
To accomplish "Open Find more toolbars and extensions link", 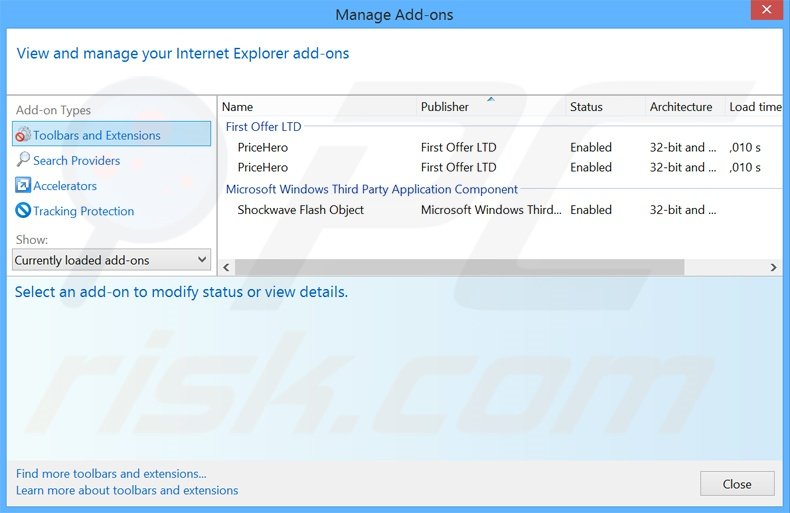I will (x=111, y=474).
